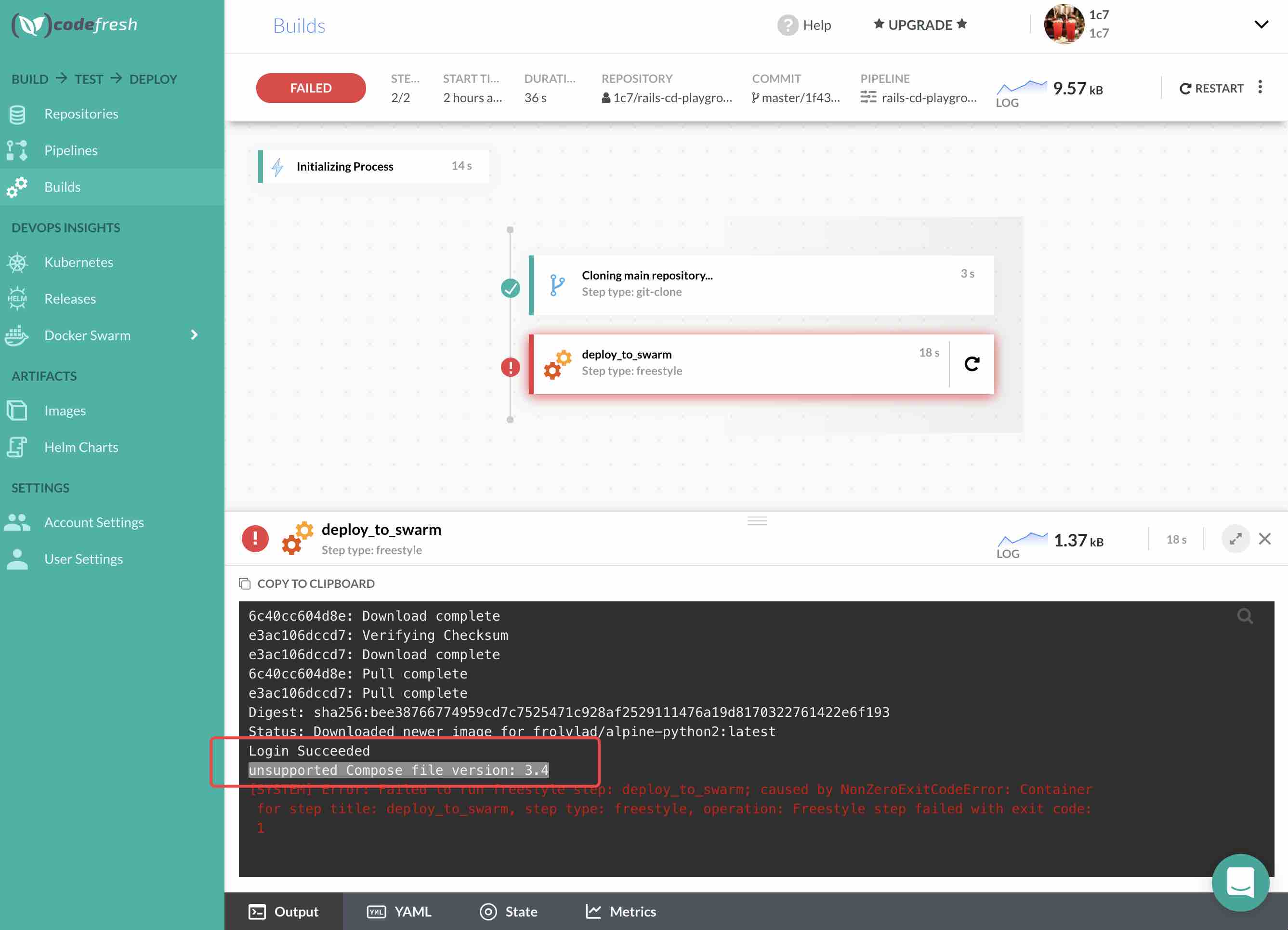Open the Kubernetes insights panel
Image resolution: width=1288 pixels, height=930 pixels.
click(x=79, y=262)
